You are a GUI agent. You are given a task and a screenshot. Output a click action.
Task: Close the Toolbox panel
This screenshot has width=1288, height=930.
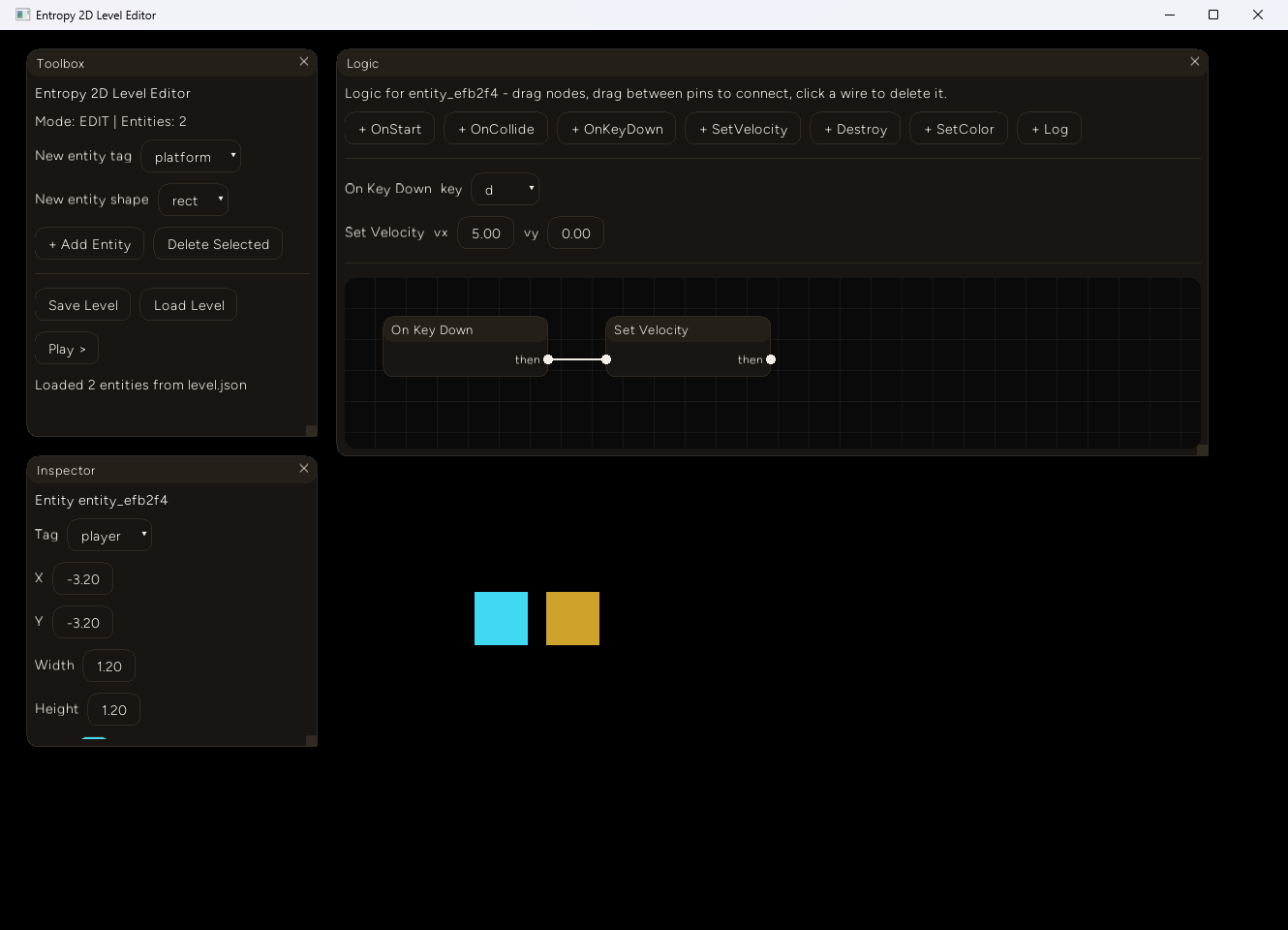[x=304, y=62]
